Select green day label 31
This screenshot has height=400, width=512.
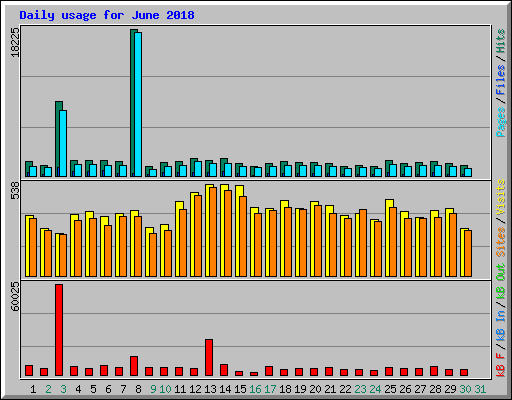click(x=480, y=389)
